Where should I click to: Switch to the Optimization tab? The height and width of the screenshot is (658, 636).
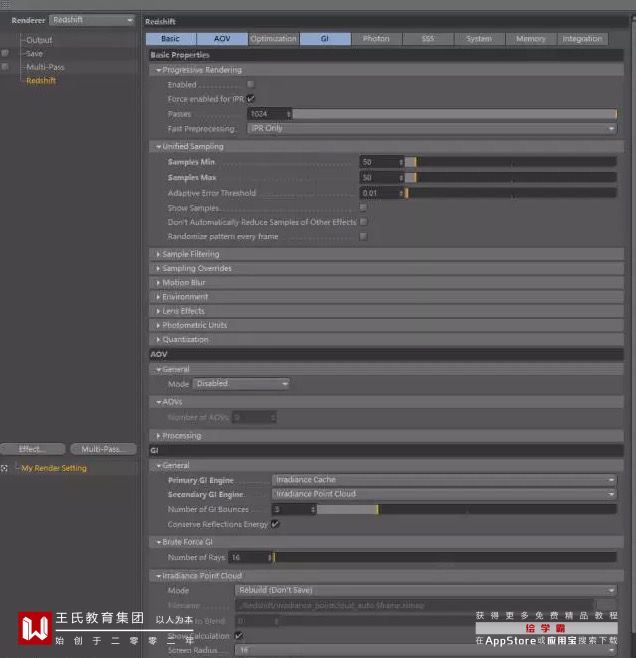(x=274, y=39)
